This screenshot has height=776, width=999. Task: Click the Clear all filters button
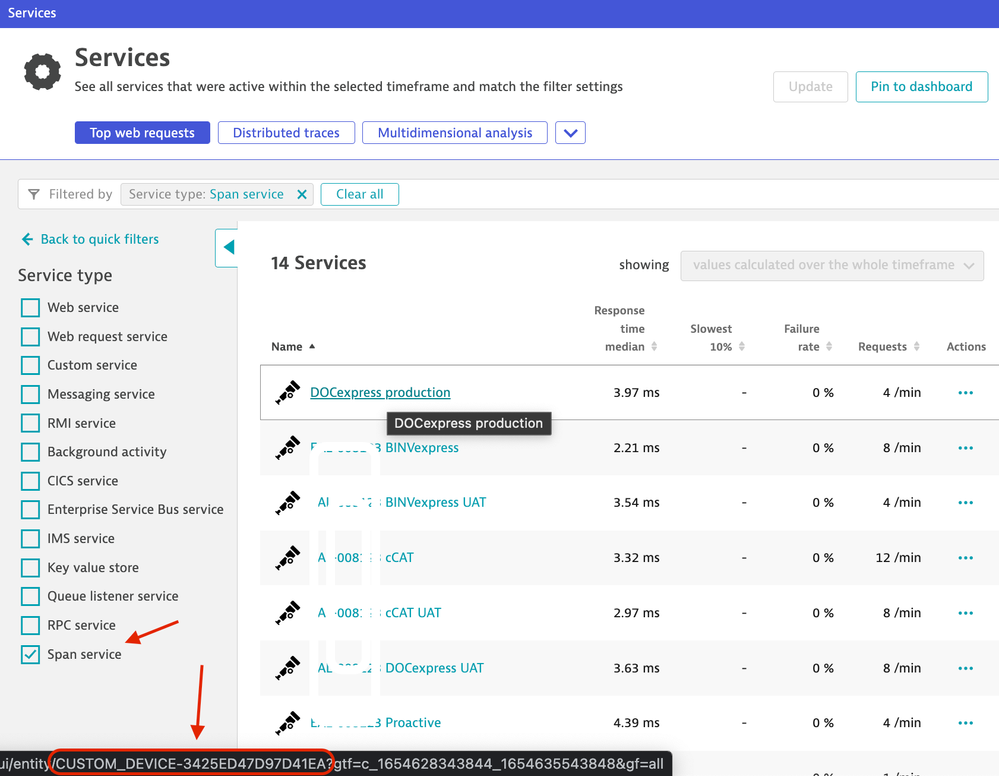click(359, 194)
